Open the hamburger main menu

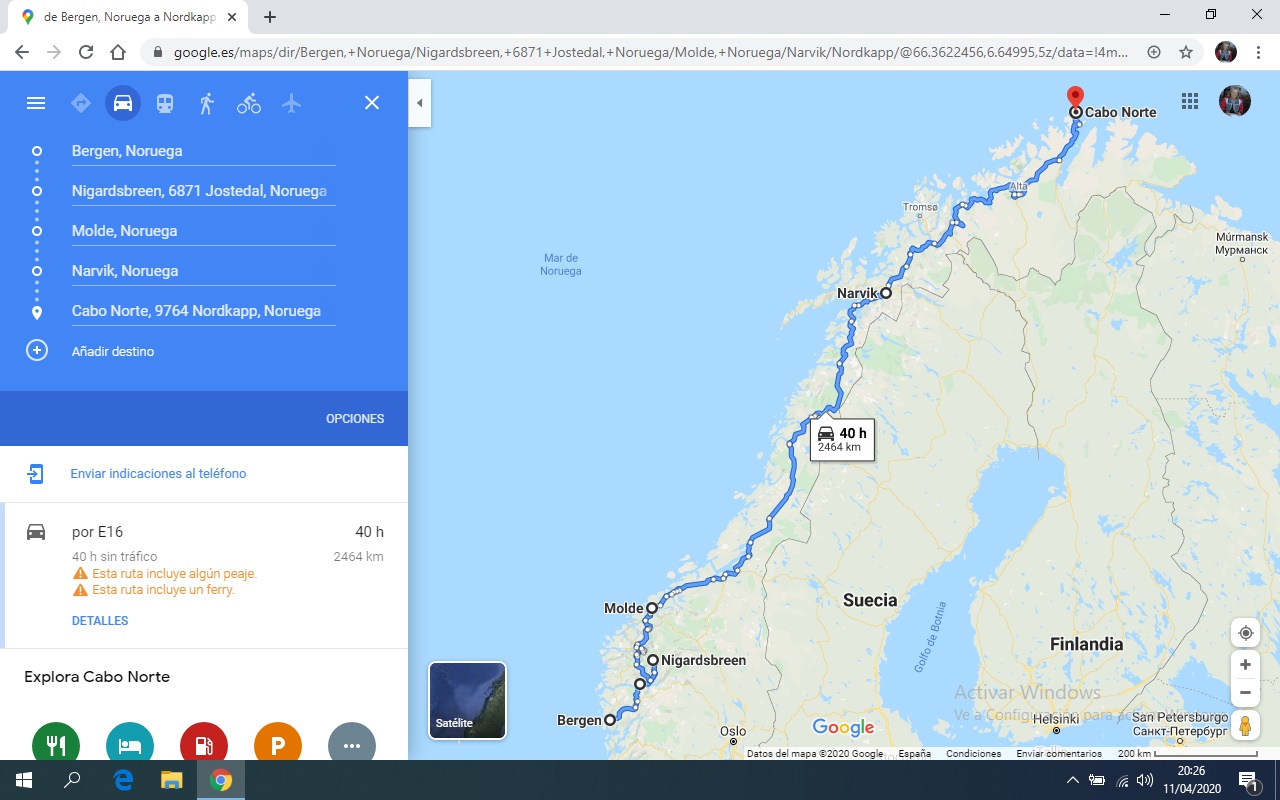[x=36, y=103]
